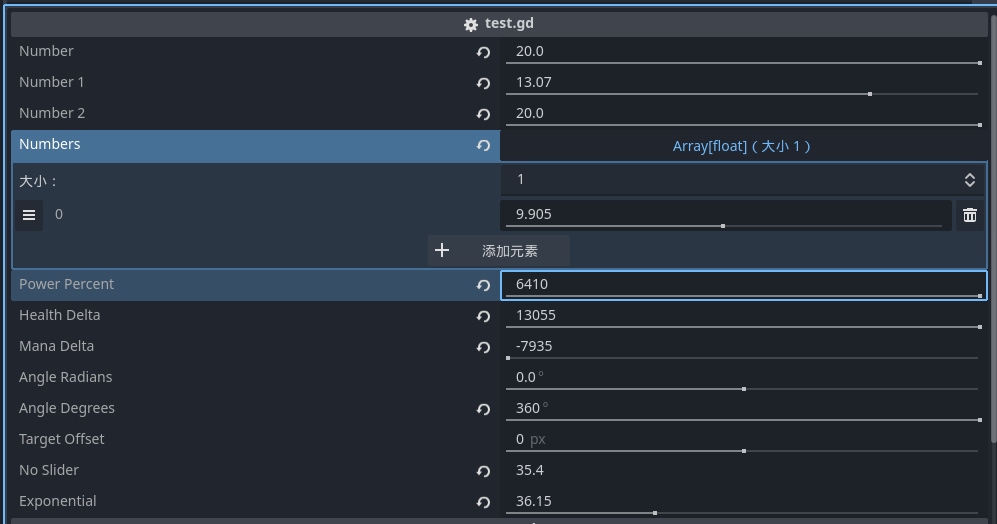Click the Target Offset px field
This screenshot has height=524, width=997.
click(742, 439)
